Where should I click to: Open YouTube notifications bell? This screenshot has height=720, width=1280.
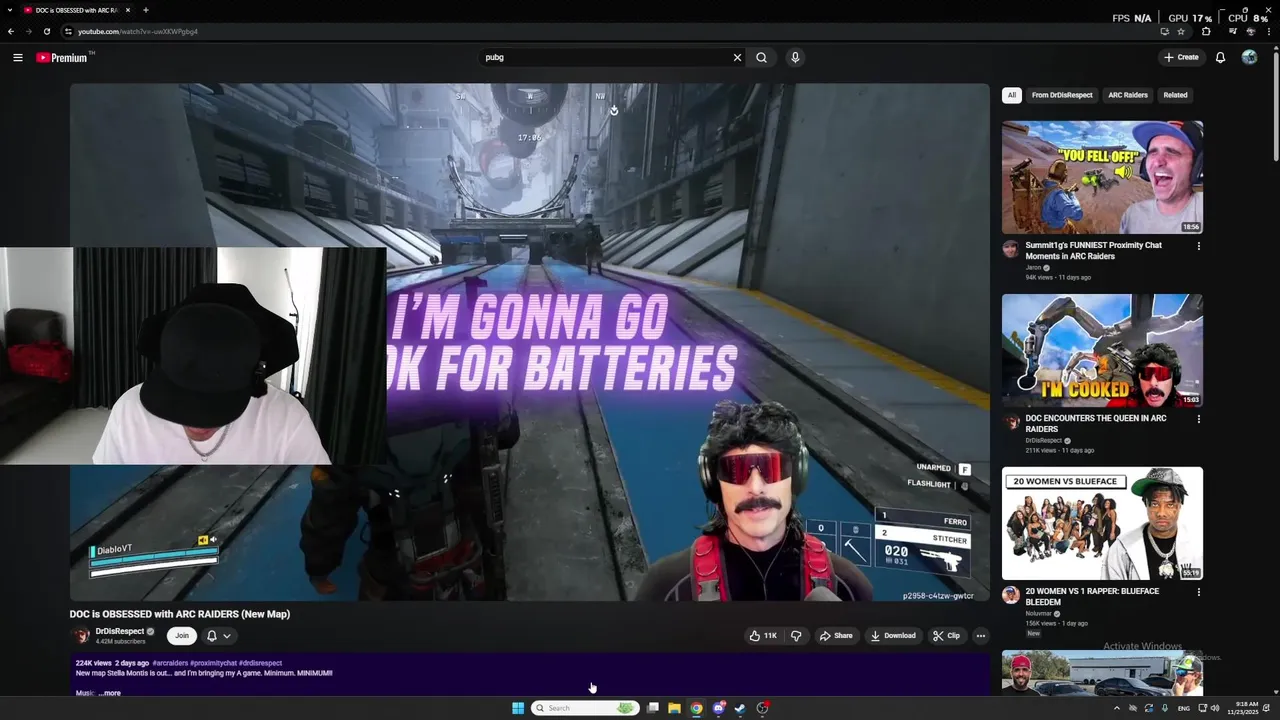tap(1220, 57)
